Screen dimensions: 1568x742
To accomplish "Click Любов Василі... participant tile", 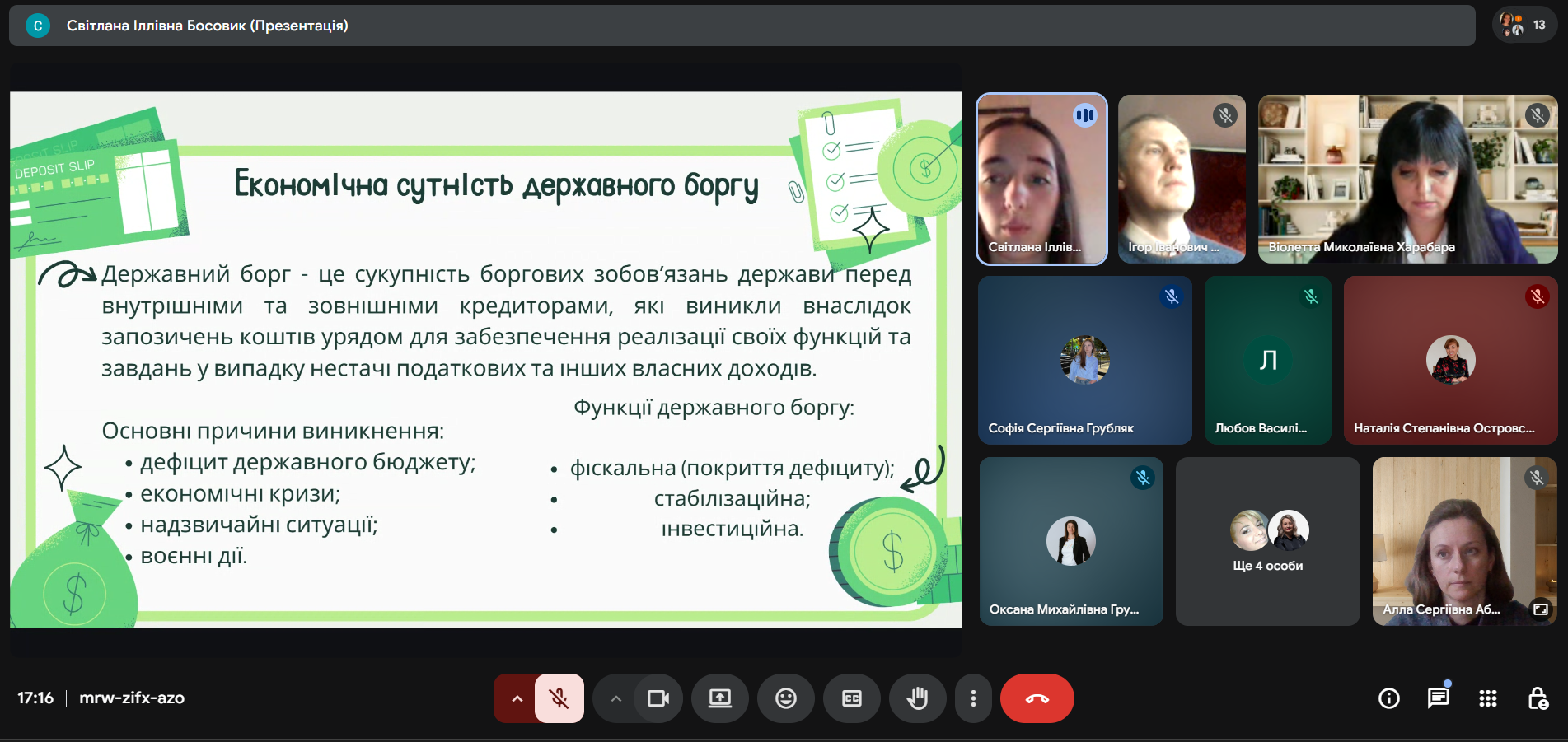I will coord(1268,360).
